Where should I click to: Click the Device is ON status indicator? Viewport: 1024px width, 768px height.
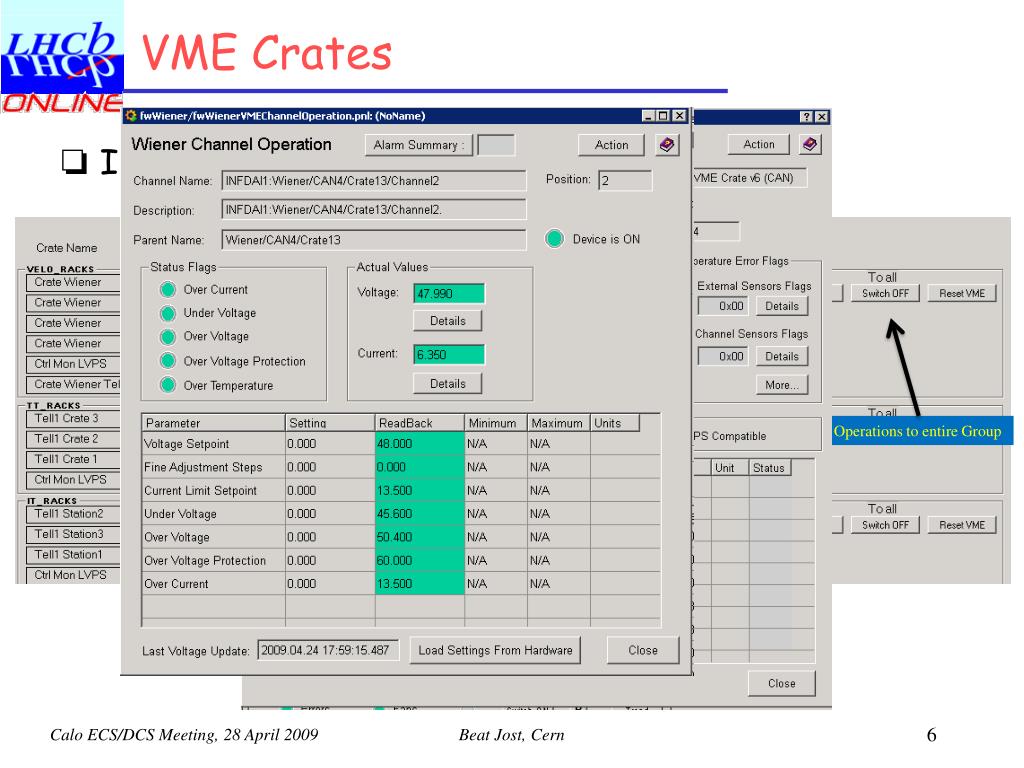point(554,238)
